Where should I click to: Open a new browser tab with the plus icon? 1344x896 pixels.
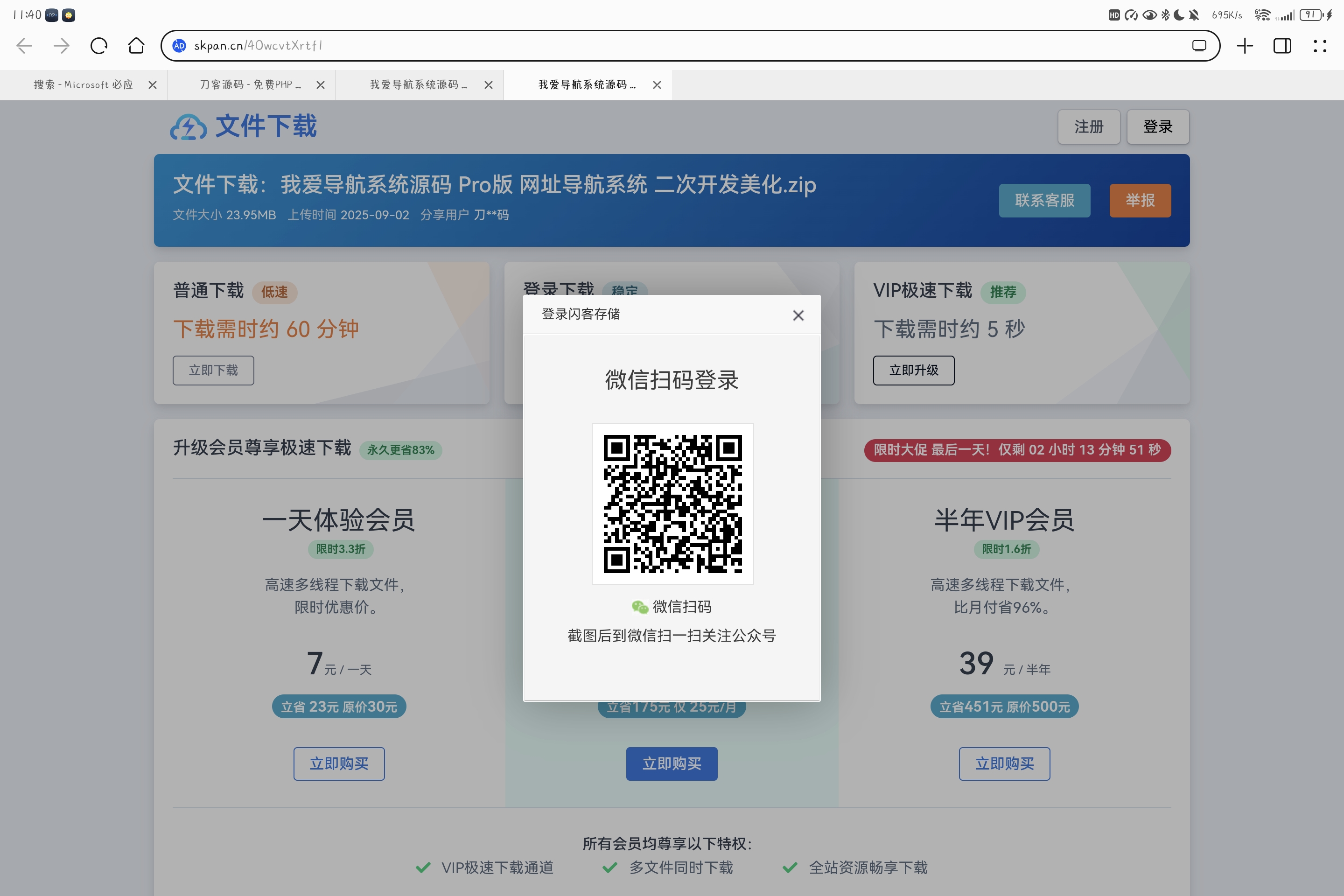pyautogui.click(x=1245, y=45)
